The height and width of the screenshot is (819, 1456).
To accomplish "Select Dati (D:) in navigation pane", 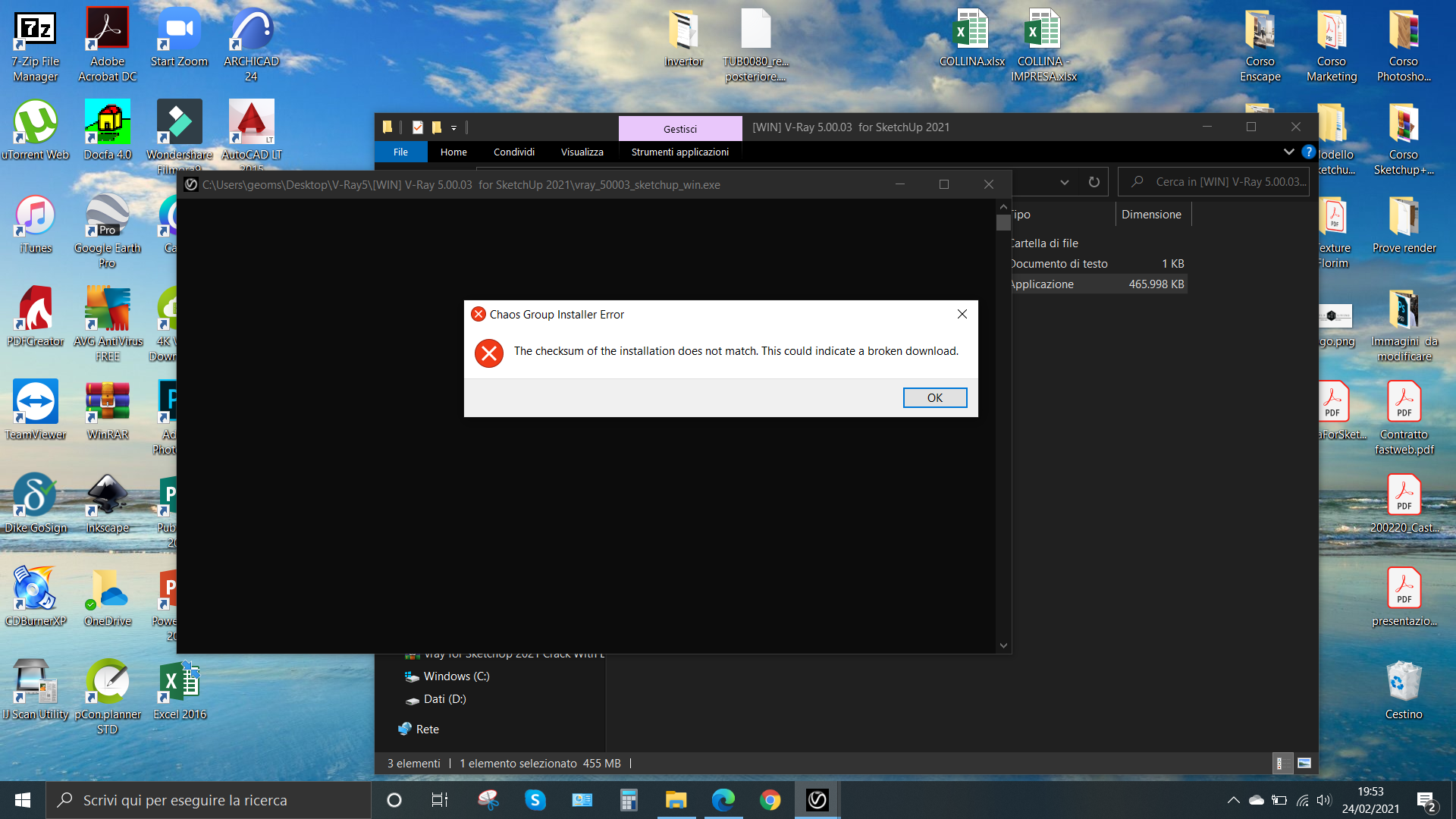I will point(444,699).
